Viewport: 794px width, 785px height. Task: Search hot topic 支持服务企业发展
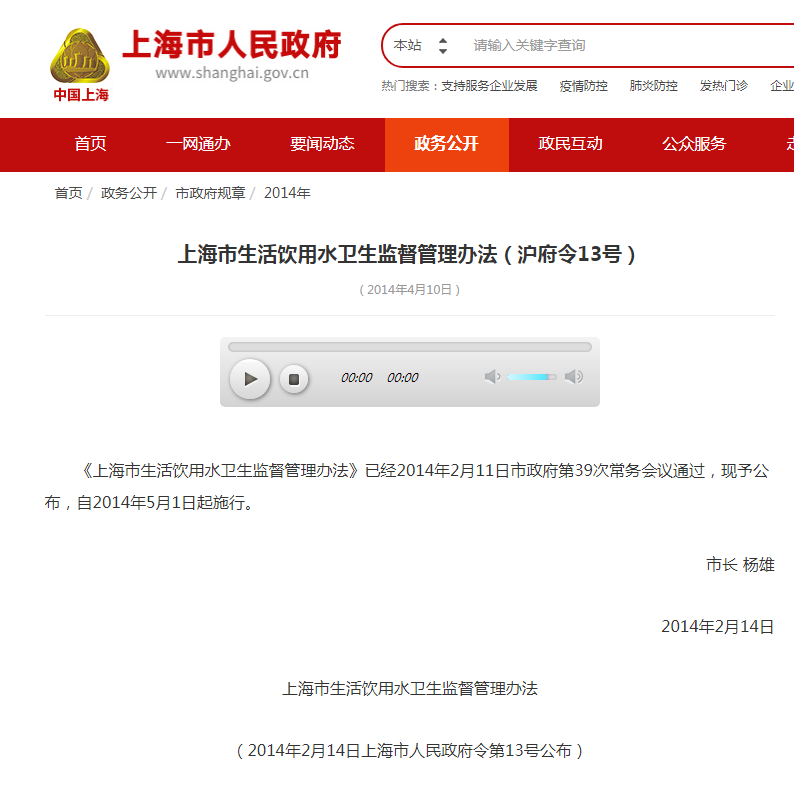[489, 86]
